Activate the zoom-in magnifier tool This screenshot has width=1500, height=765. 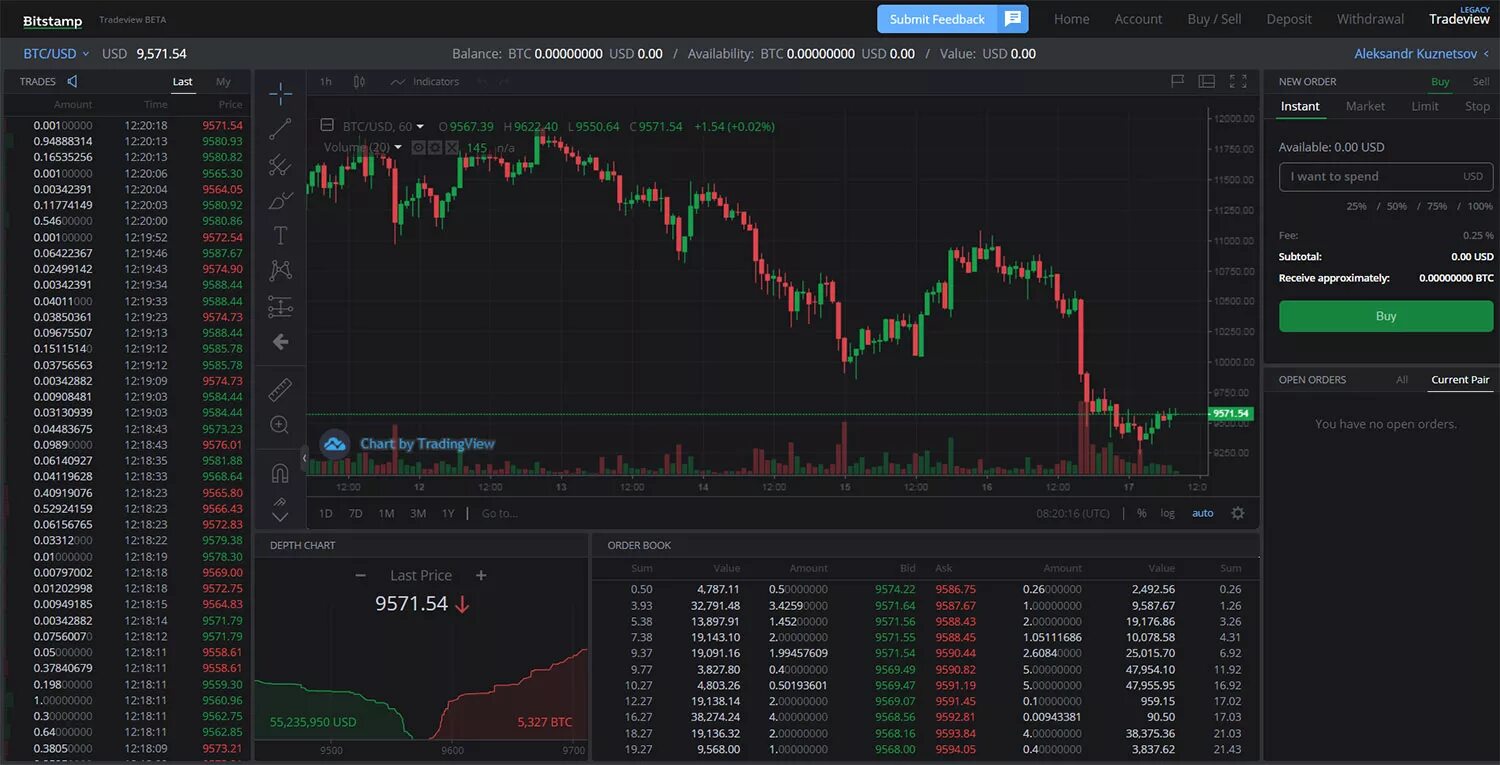pos(280,424)
